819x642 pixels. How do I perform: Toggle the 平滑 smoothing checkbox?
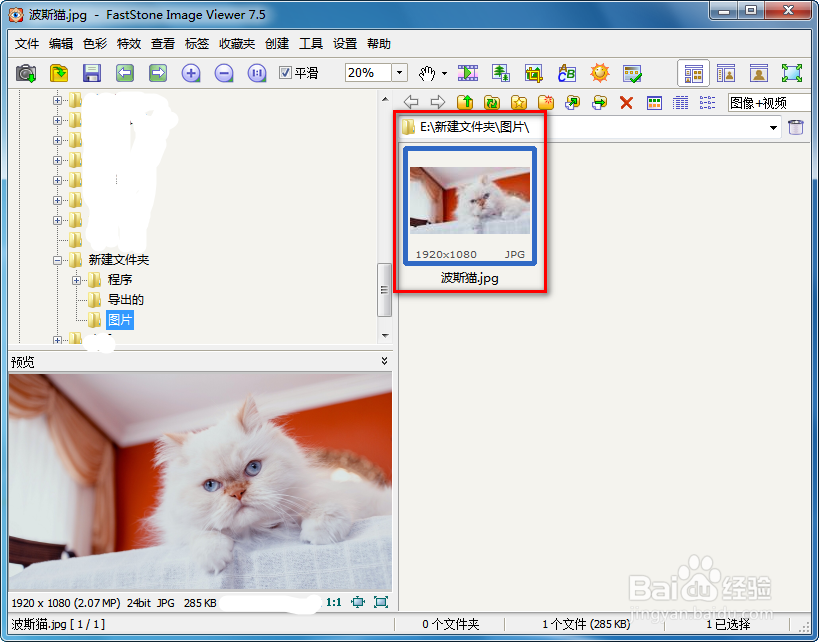click(285, 72)
